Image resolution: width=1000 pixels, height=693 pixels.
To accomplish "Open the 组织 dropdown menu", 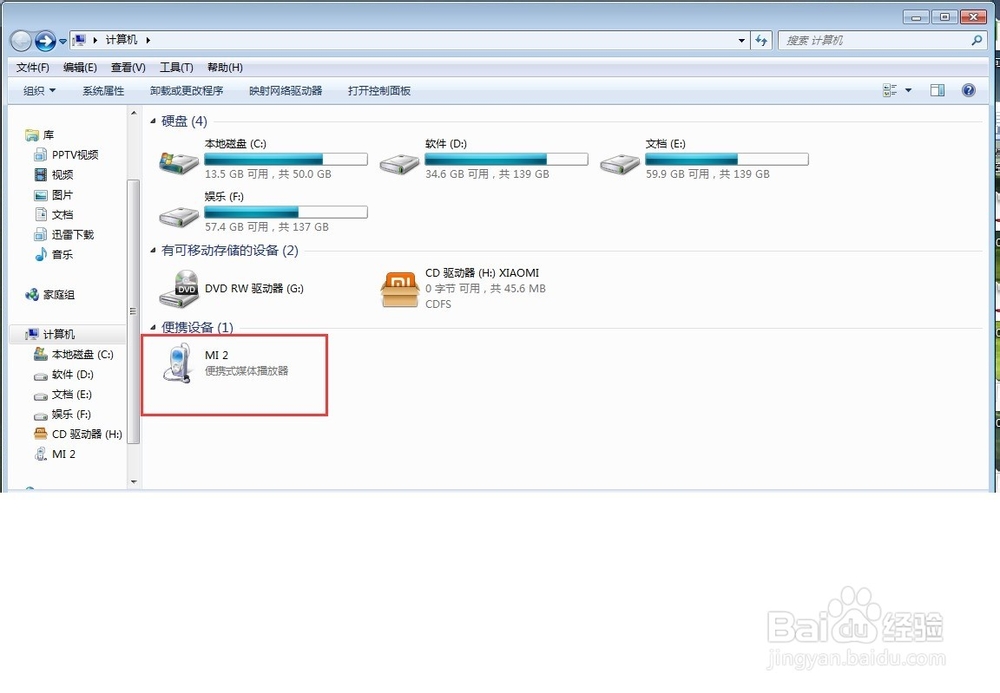I will (39, 91).
